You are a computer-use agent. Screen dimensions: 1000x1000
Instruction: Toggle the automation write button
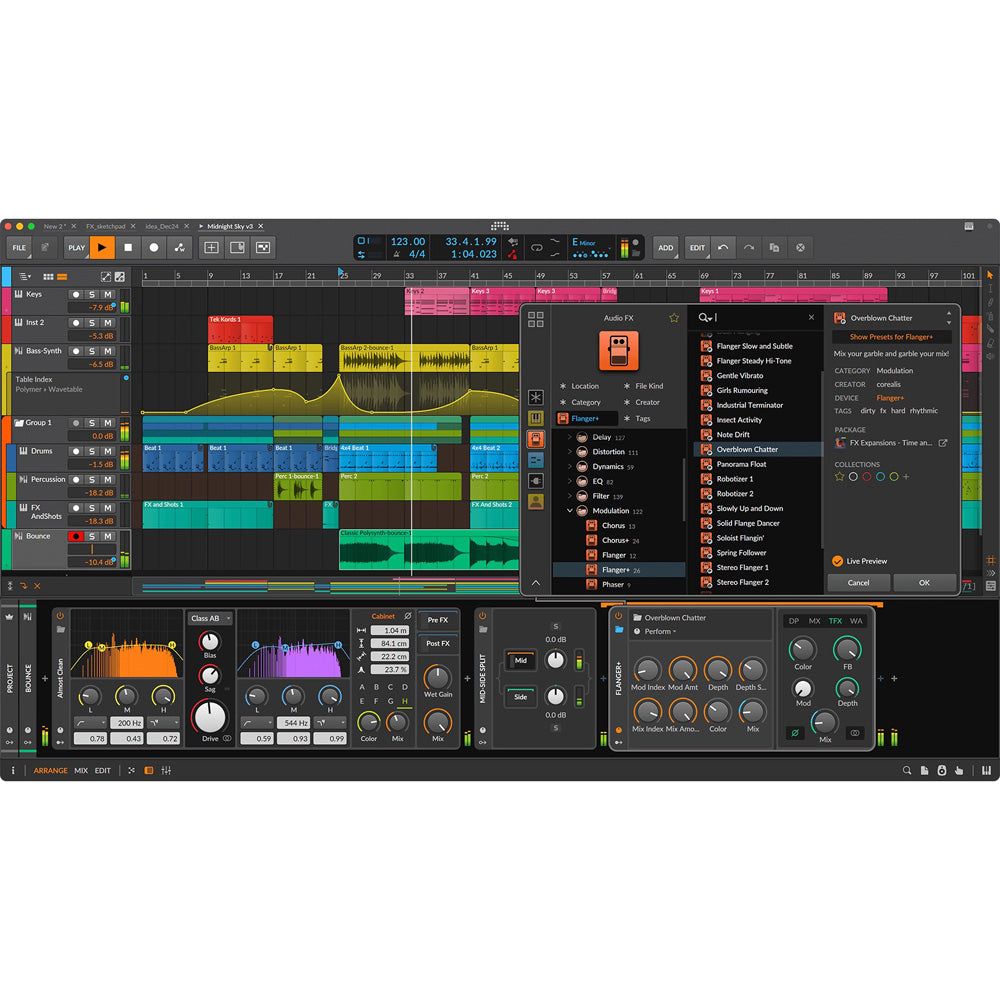[x=180, y=247]
